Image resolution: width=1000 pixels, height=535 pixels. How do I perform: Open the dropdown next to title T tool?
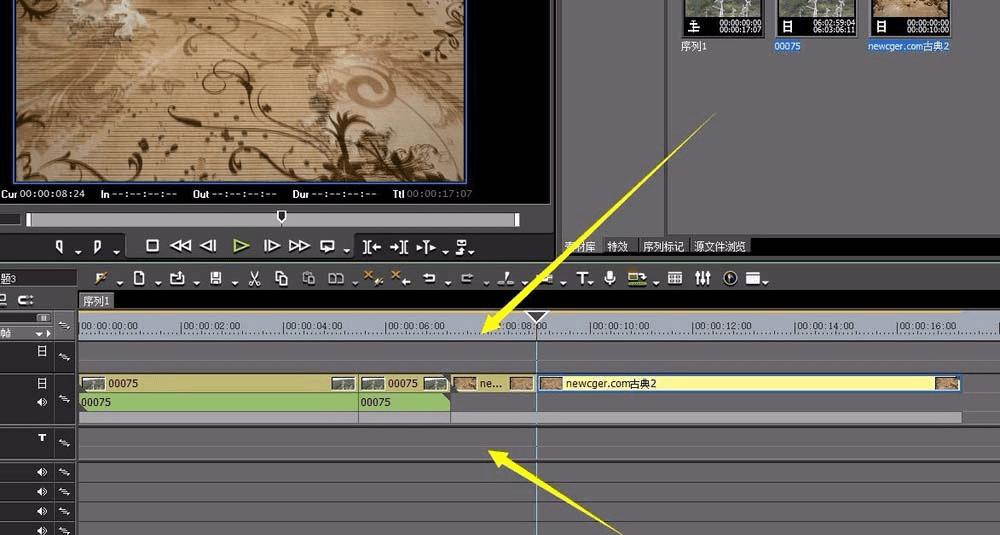(x=591, y=282)
